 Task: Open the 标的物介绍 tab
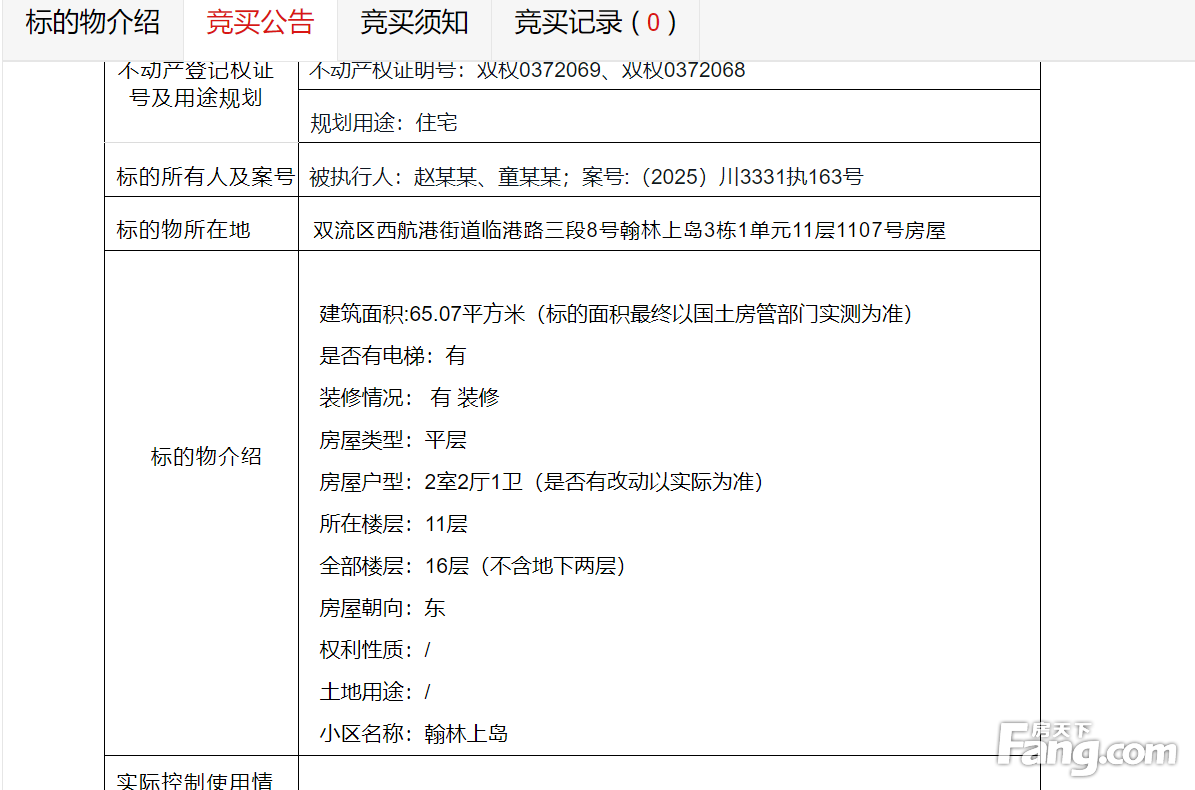(x=92, y=23)
